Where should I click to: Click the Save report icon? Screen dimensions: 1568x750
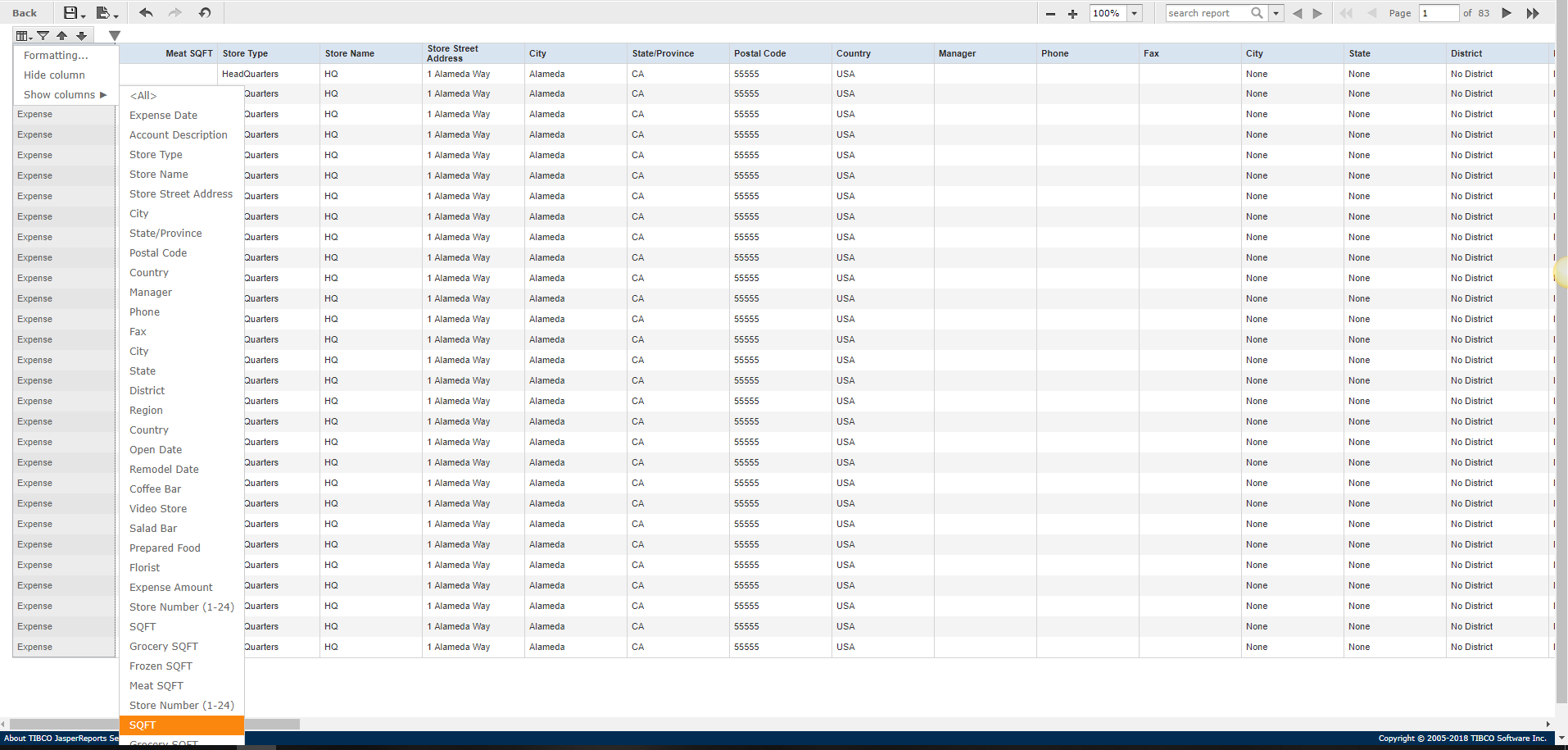(70, 12)
